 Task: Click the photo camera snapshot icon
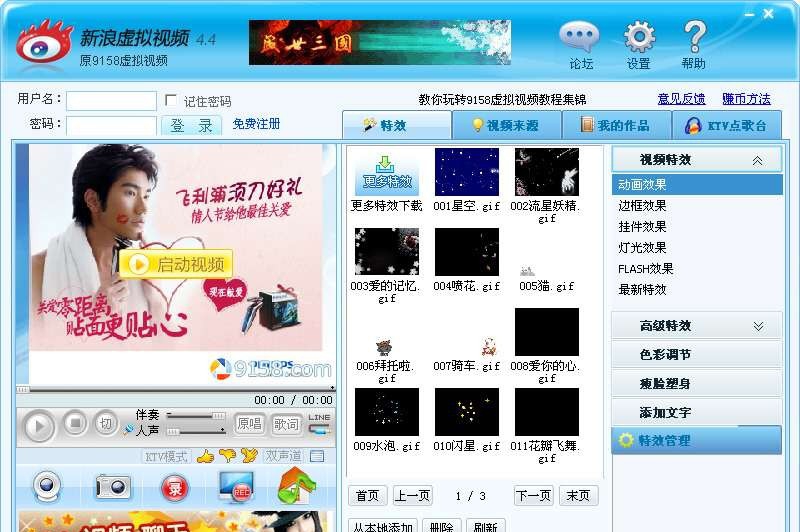pos(113,486)
